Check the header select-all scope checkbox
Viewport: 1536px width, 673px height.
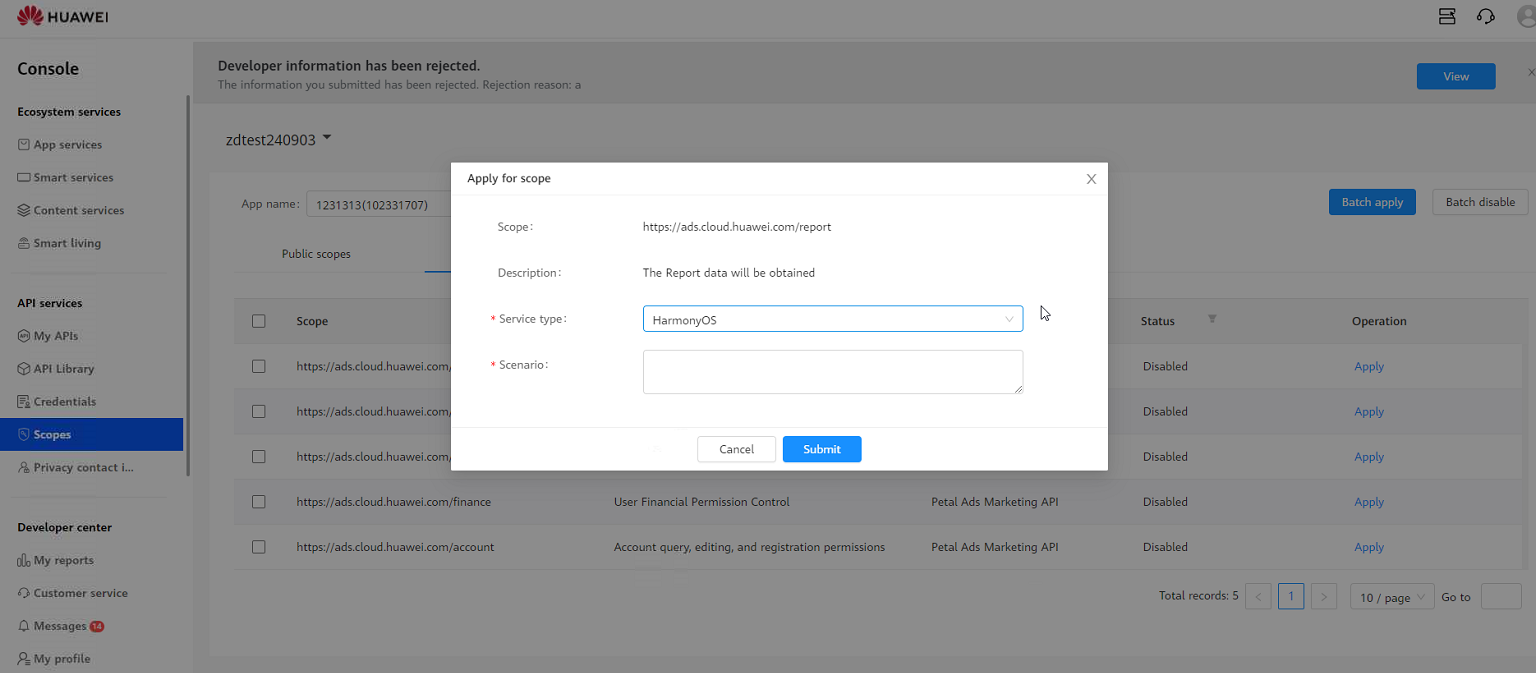(259, 321)
